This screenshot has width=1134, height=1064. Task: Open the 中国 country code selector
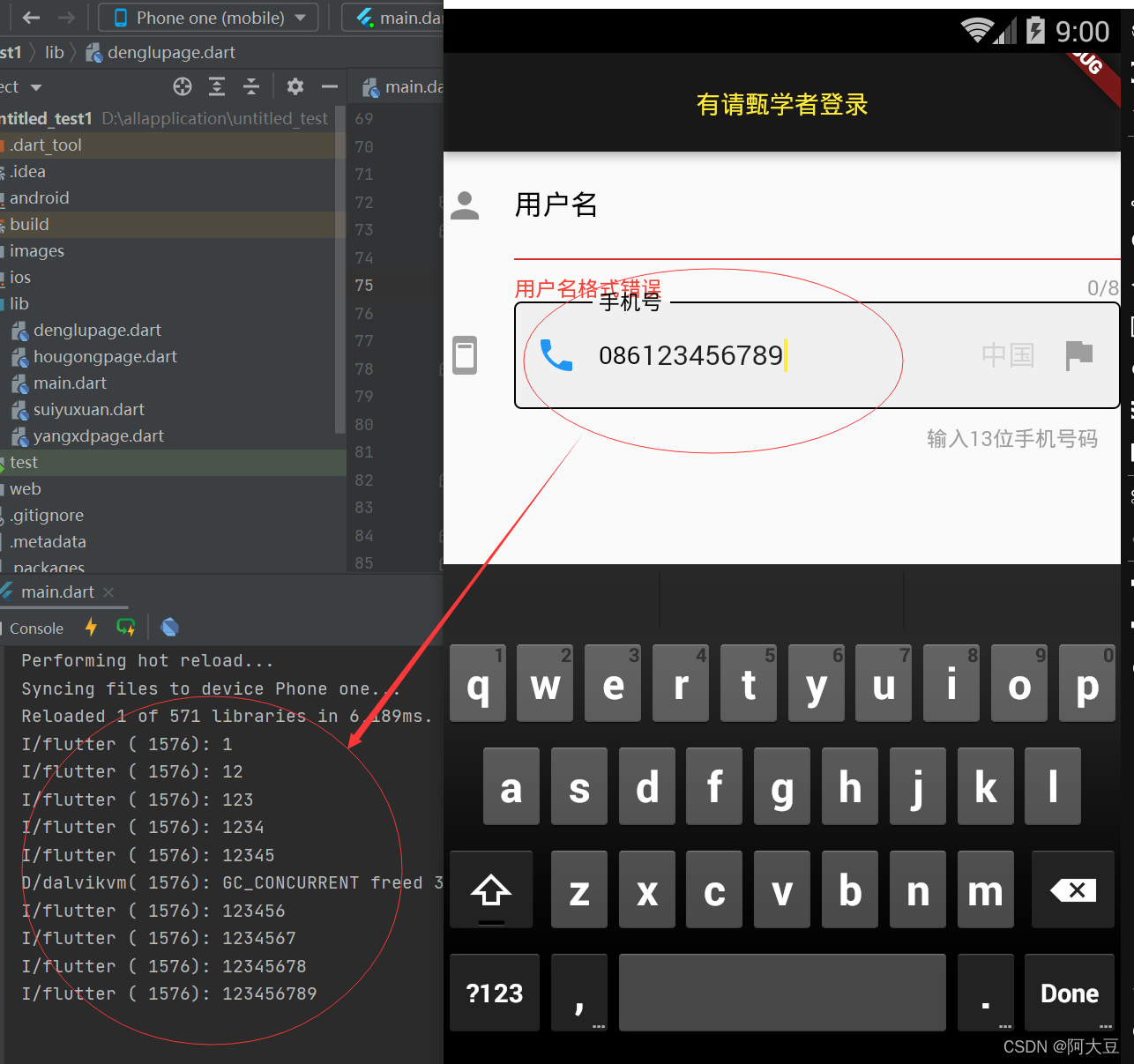(1008, 354)
